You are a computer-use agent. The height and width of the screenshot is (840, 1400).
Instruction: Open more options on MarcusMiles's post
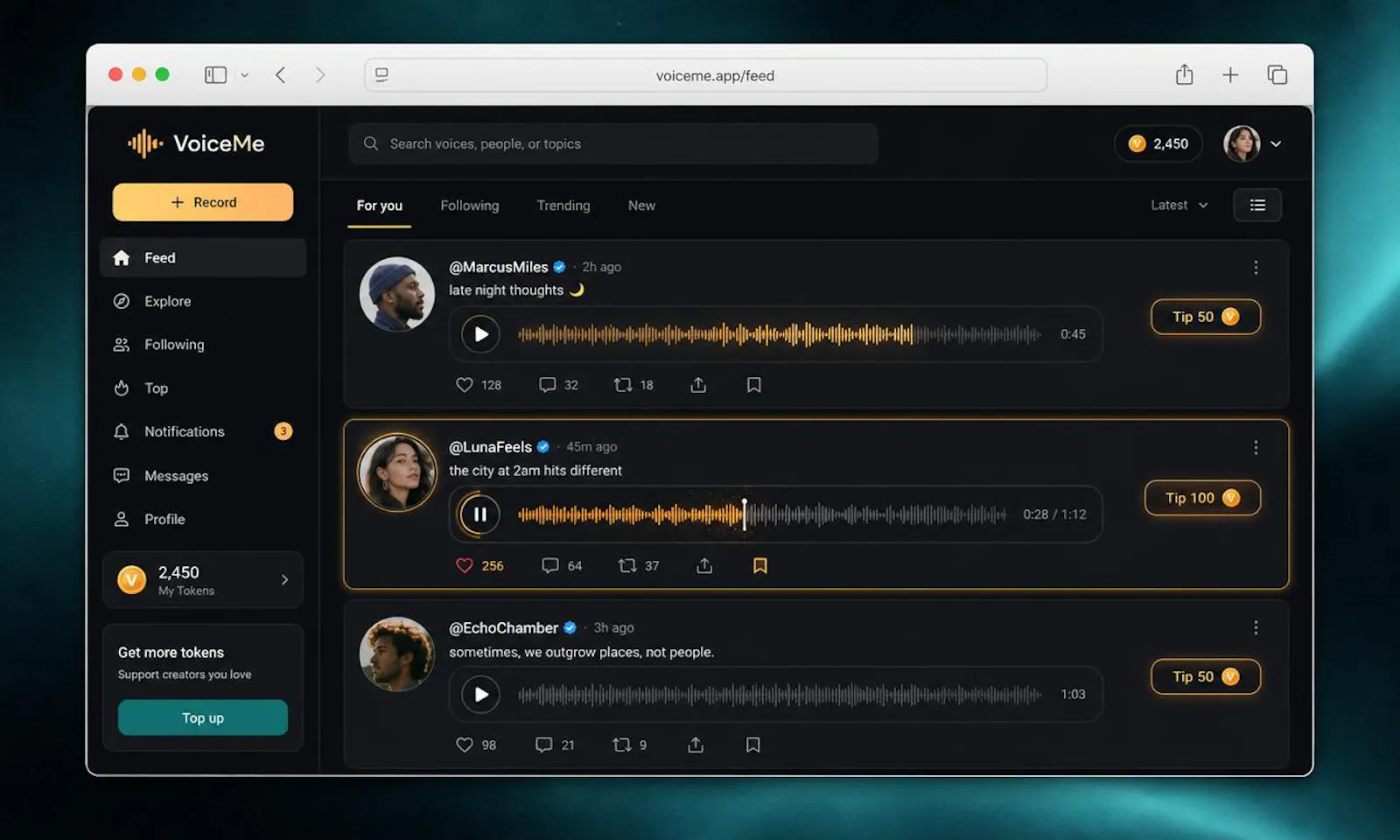pyautogui.click(x=1256, y=268)
